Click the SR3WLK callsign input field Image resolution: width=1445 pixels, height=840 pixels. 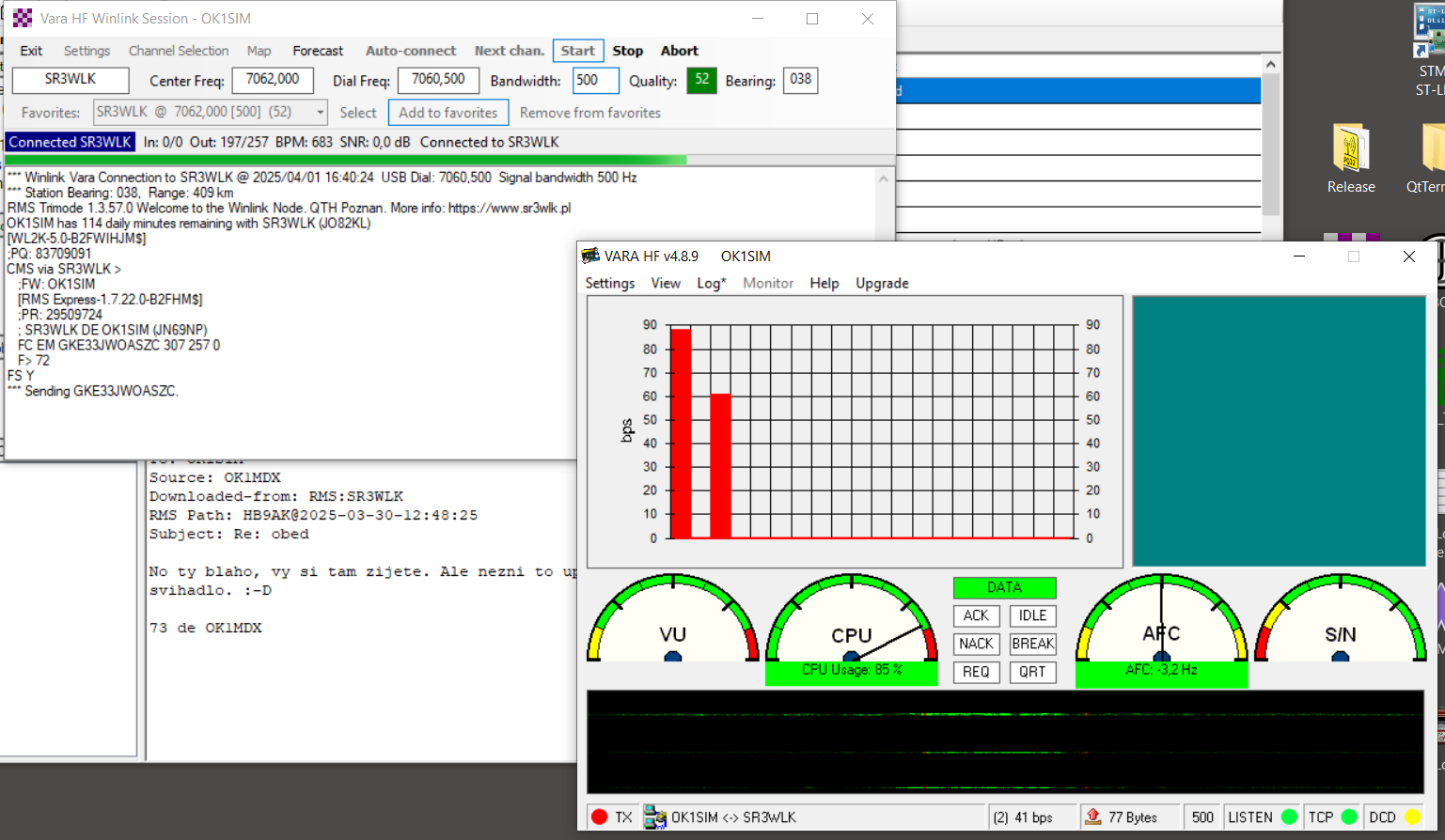pyautogui.click(x=71, y=80)
